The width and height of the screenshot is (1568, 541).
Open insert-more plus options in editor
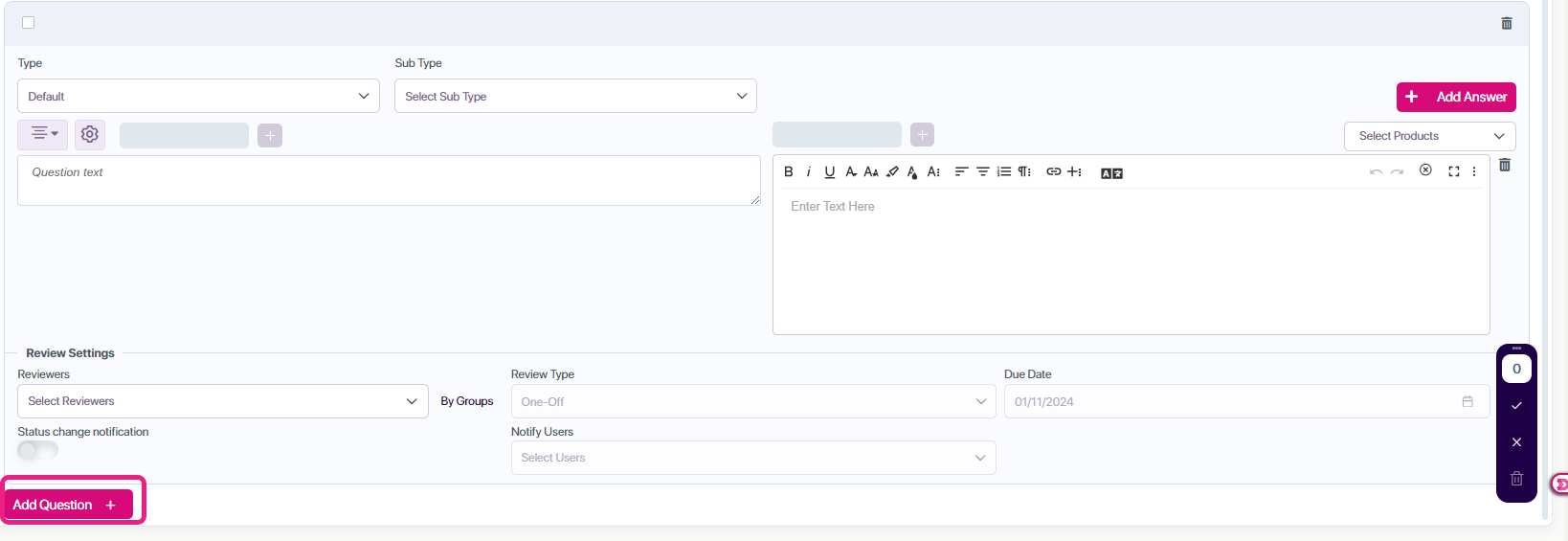tap(1075, 172)
